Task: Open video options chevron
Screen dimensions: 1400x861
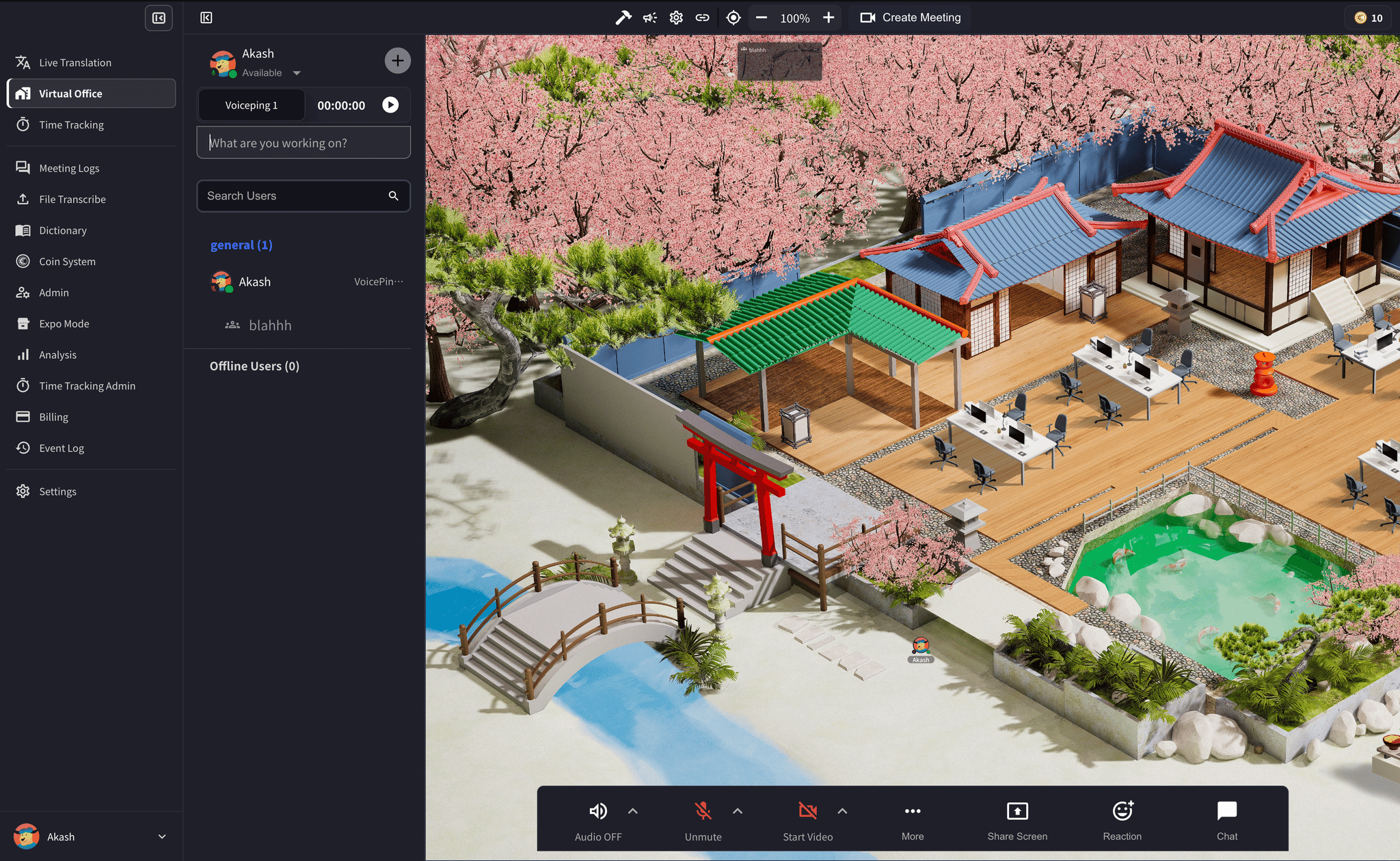Action: [842, 811]
